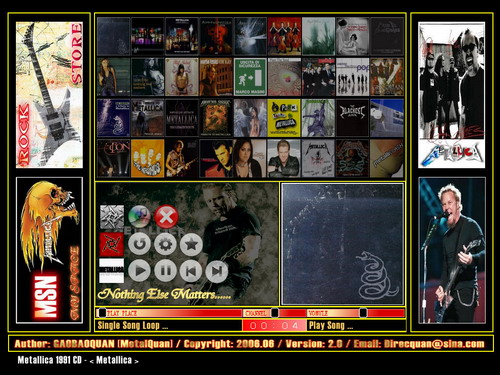The height and width of the screenshot is (375, 500).
Task: Skip to the next track
Action: click(217, 271)
